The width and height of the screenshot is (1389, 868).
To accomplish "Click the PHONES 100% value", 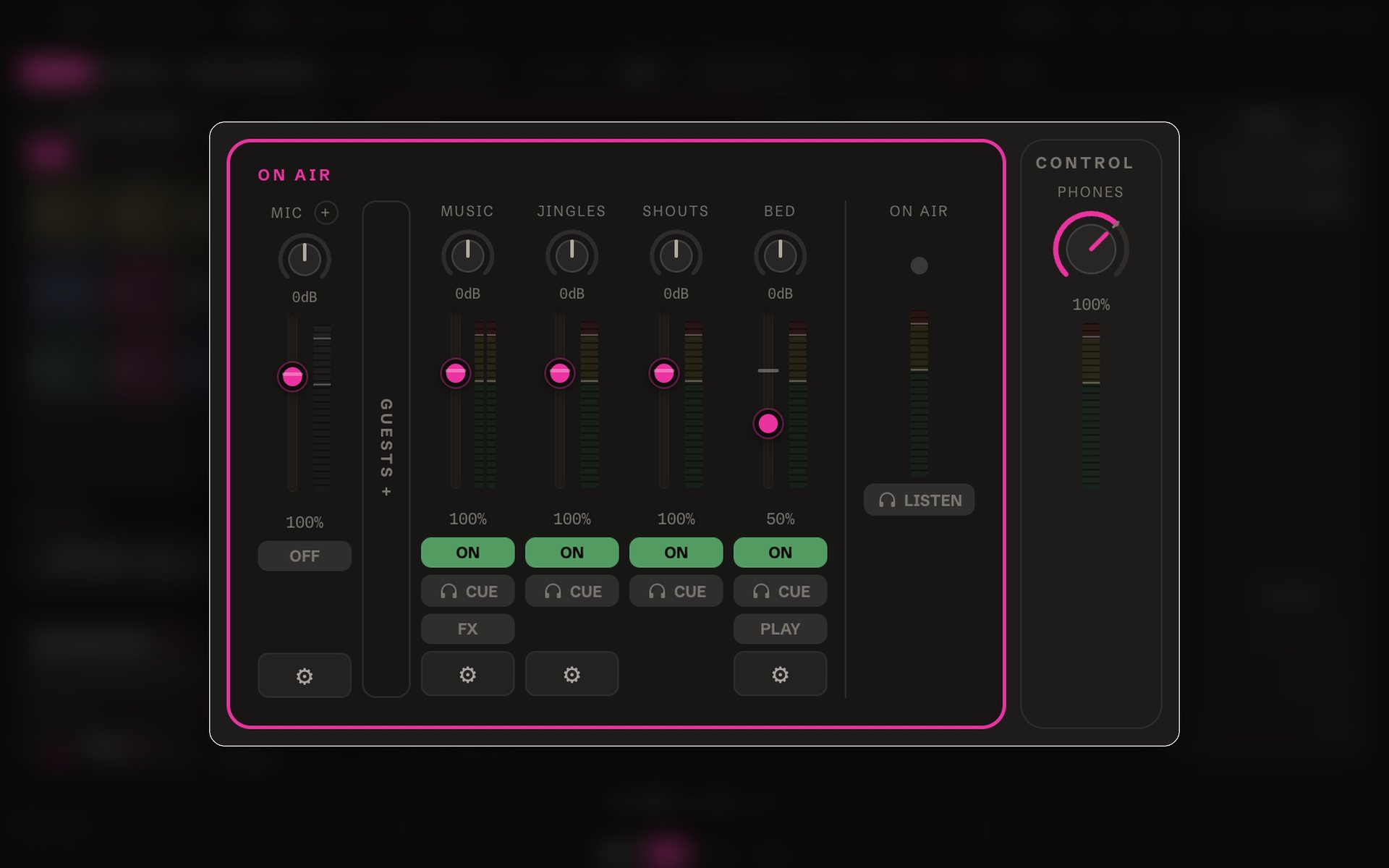I will [1091, 305].
